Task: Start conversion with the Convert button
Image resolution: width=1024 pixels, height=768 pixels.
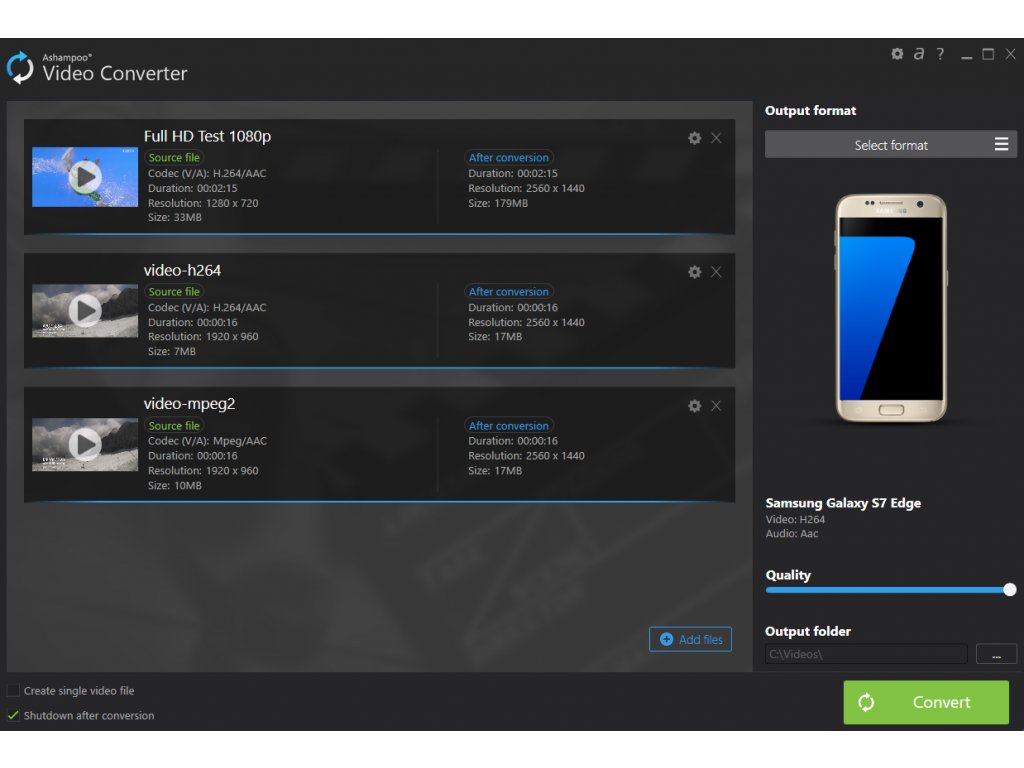Action: click(x=926, y=702)
